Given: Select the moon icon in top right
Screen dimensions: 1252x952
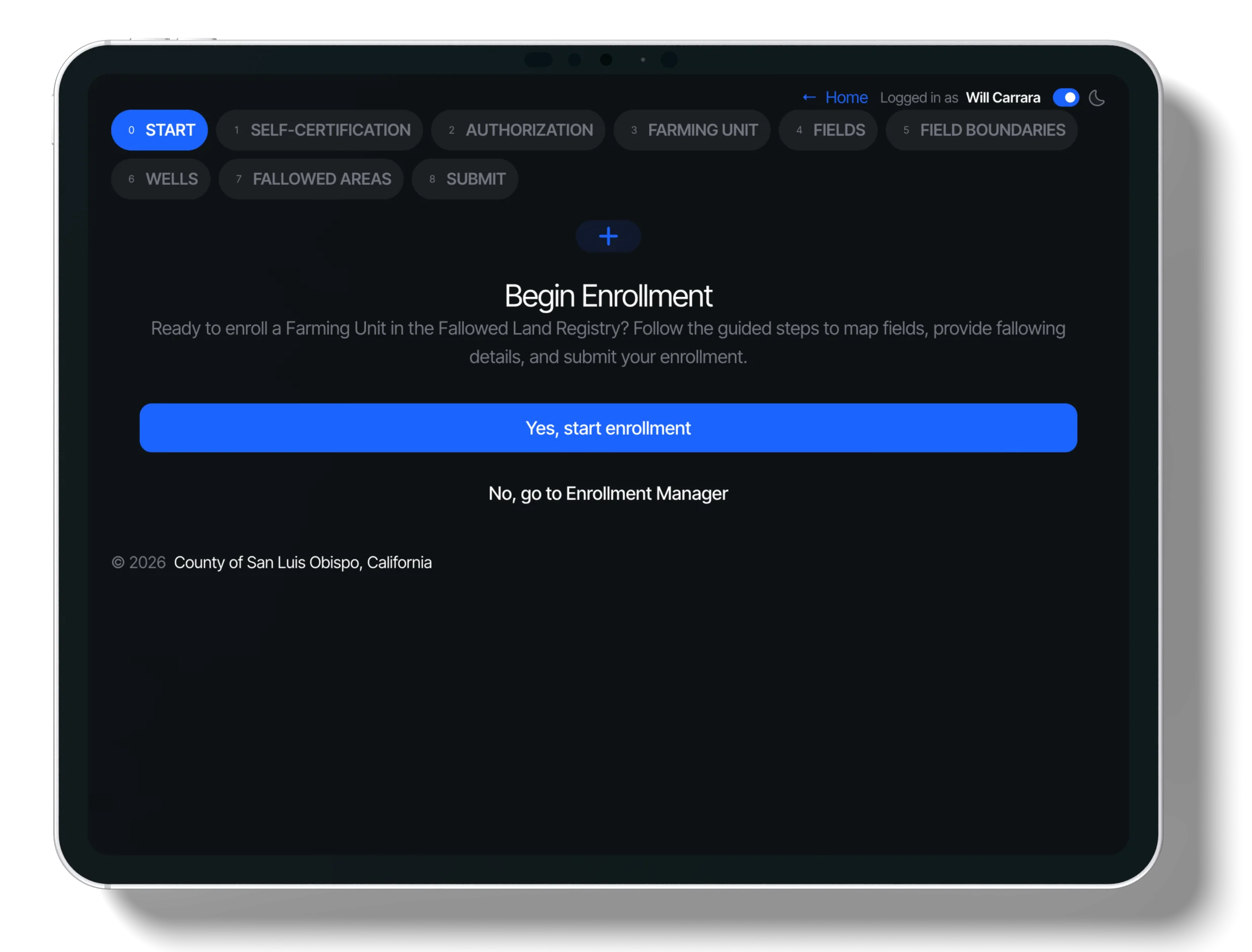Looking at the screenshot, I should (1097, 97).
